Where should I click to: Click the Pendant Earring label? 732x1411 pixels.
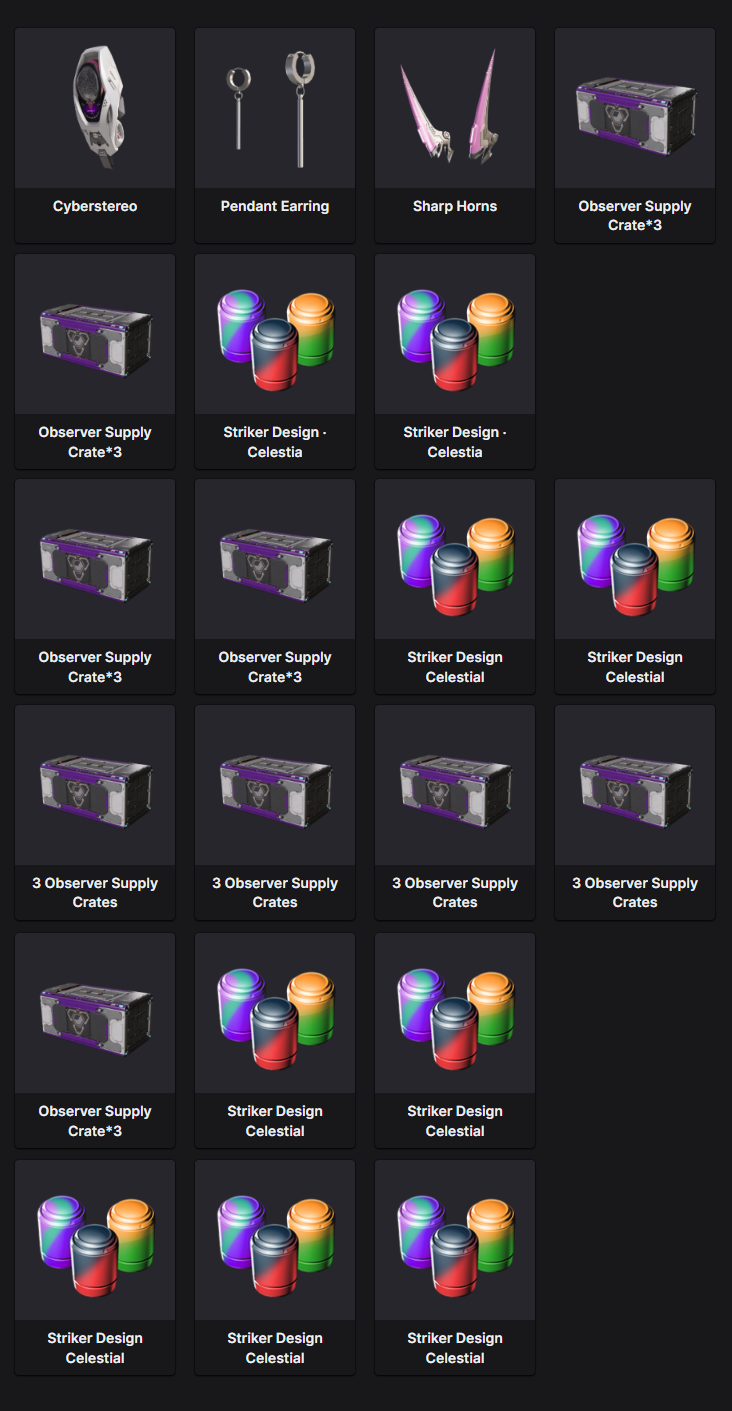(275, 206)
